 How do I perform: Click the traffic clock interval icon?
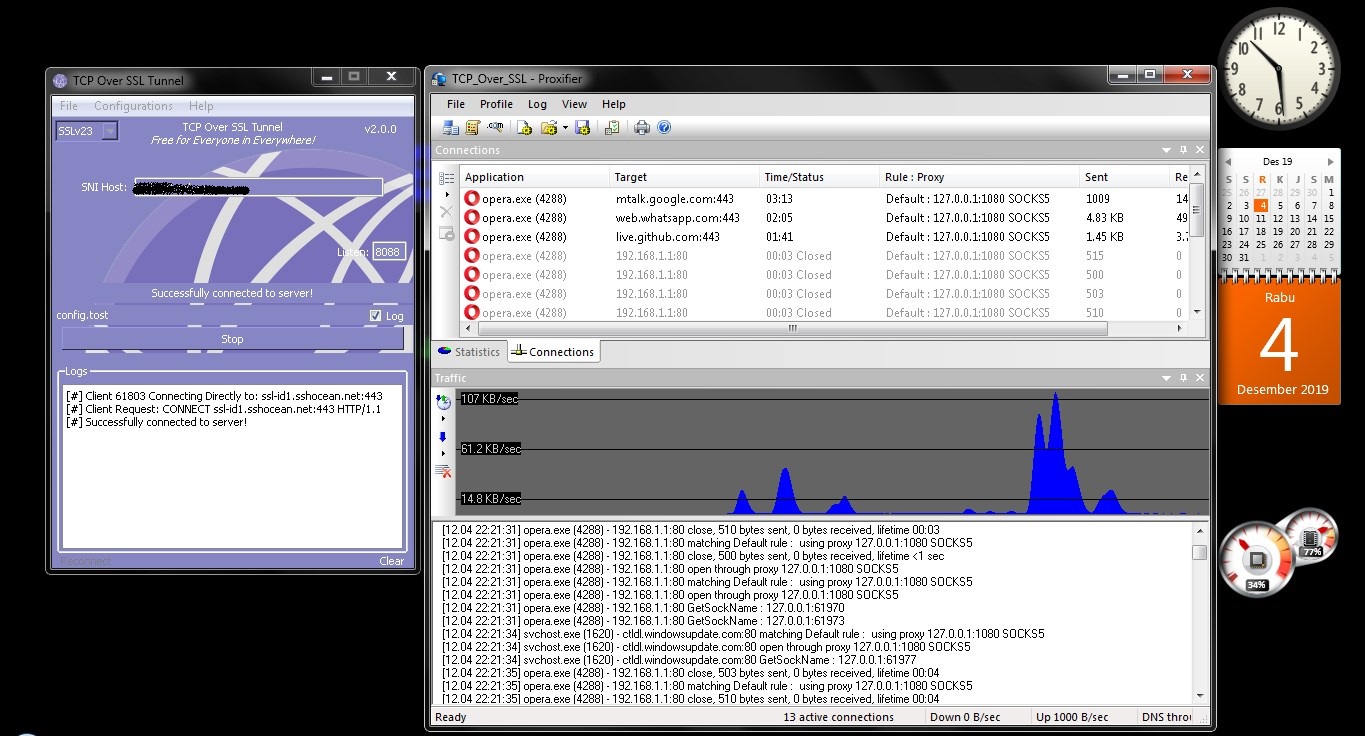[x=444, y=402]
